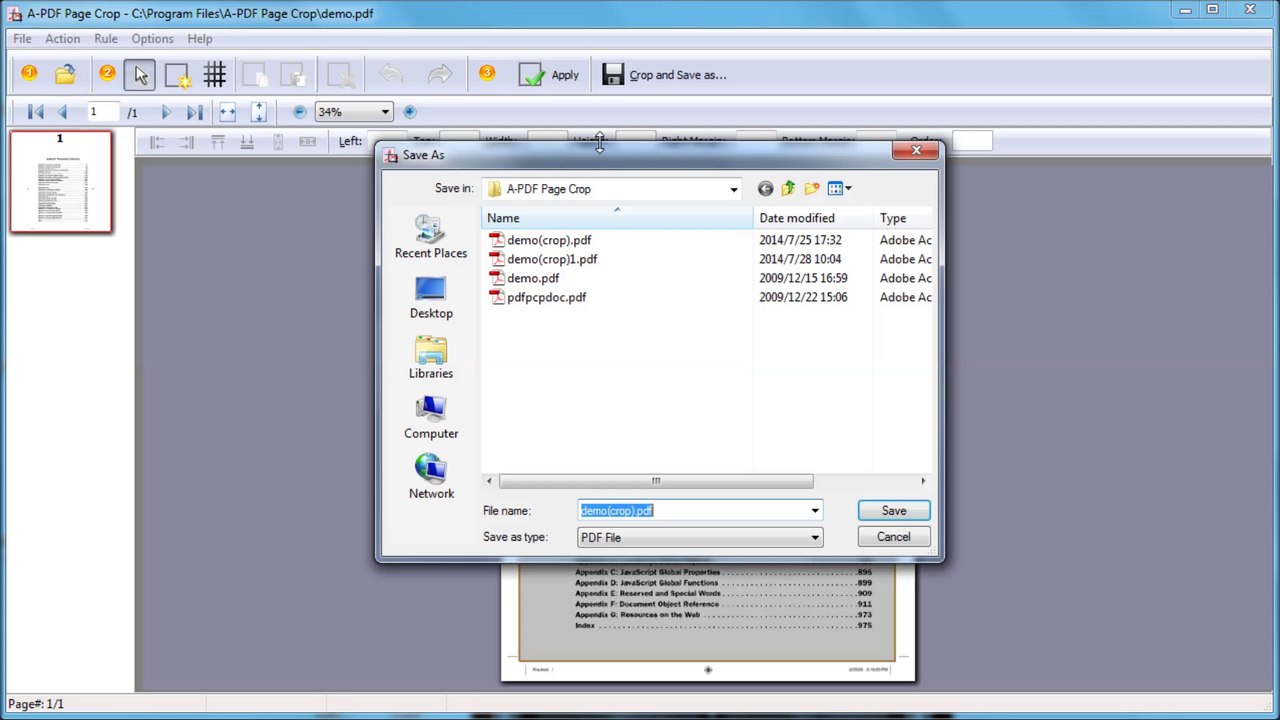This screenshot has height=720, width=1280.
Task: Go up one folder level
Action: pos(788,189)
